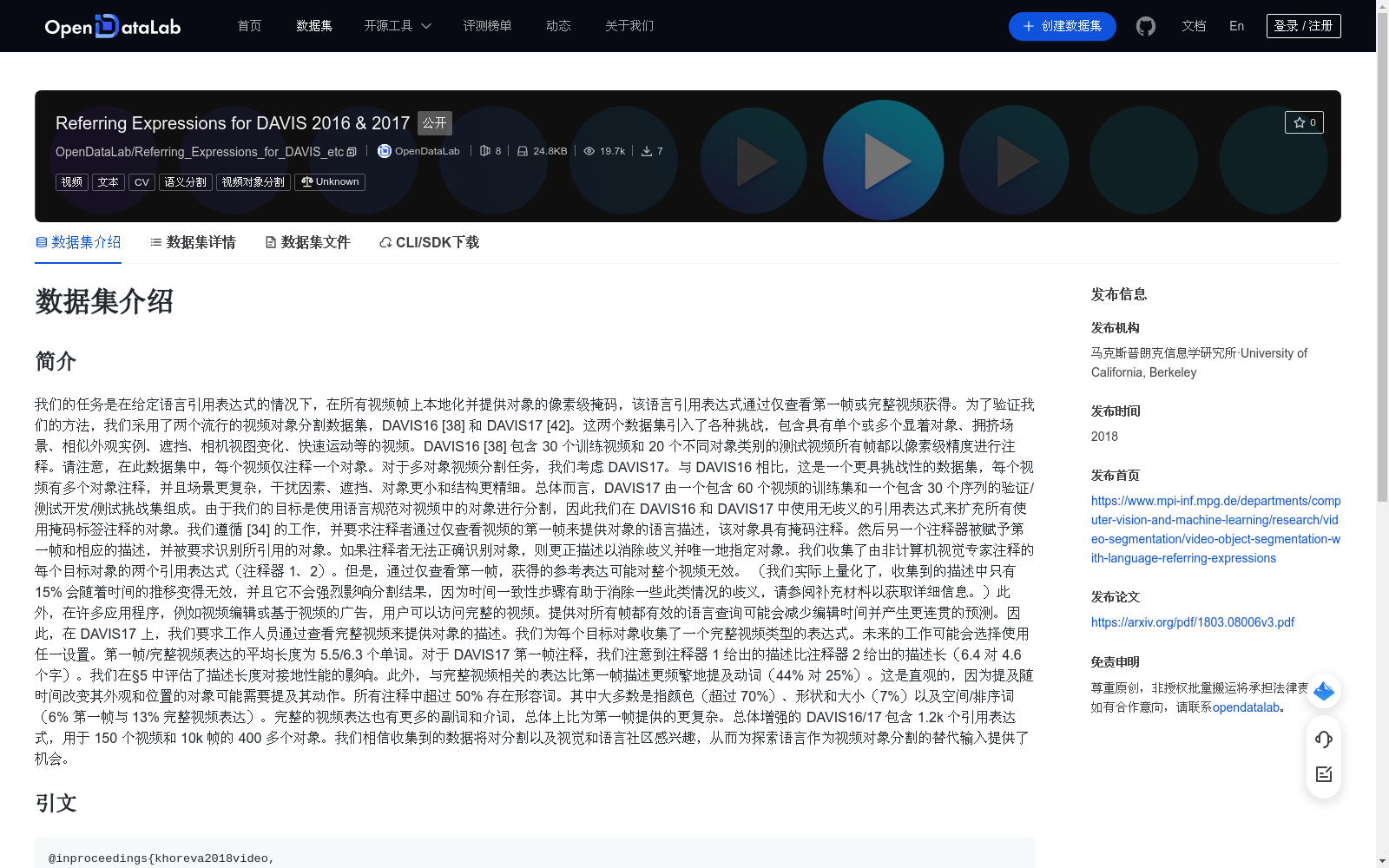Click the dataset title Referring Expressions for DAVIS

coord(233,123)
